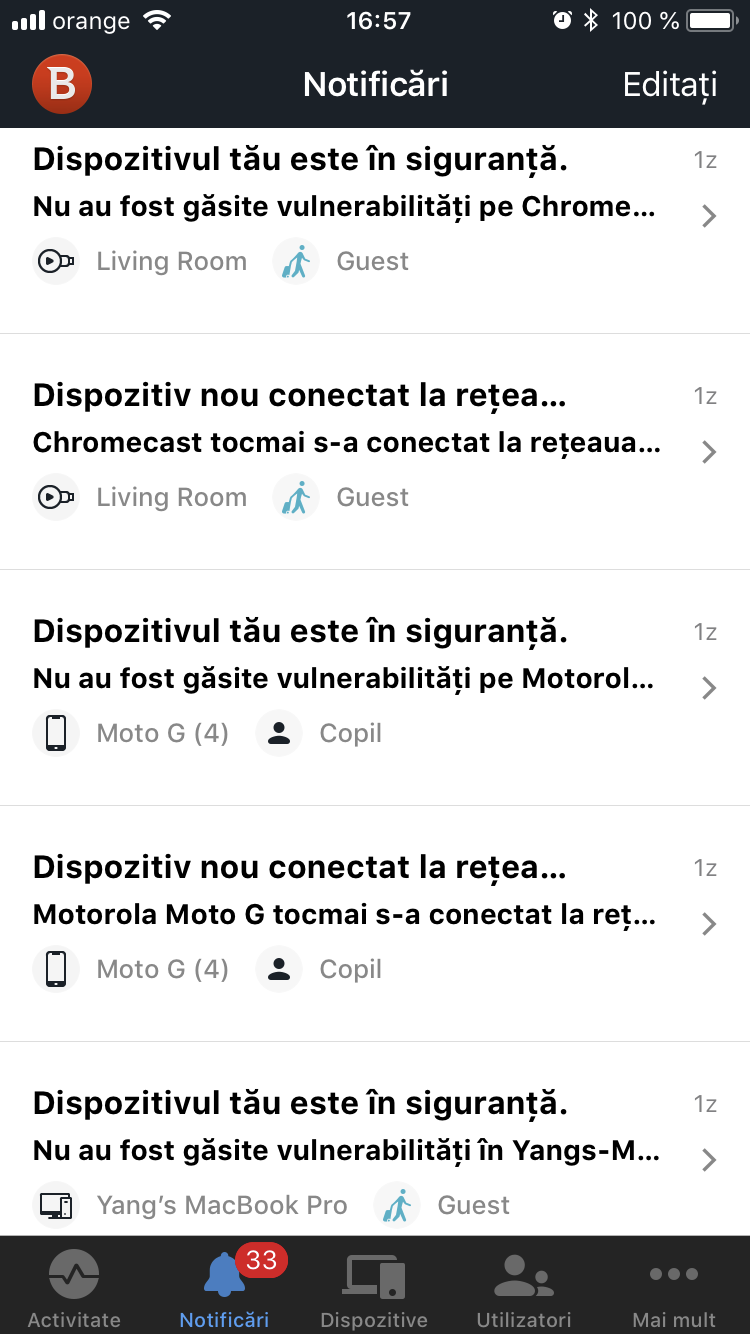Tap the Editați button in header
Screen dimensions: 750x1334
(670, 85)
